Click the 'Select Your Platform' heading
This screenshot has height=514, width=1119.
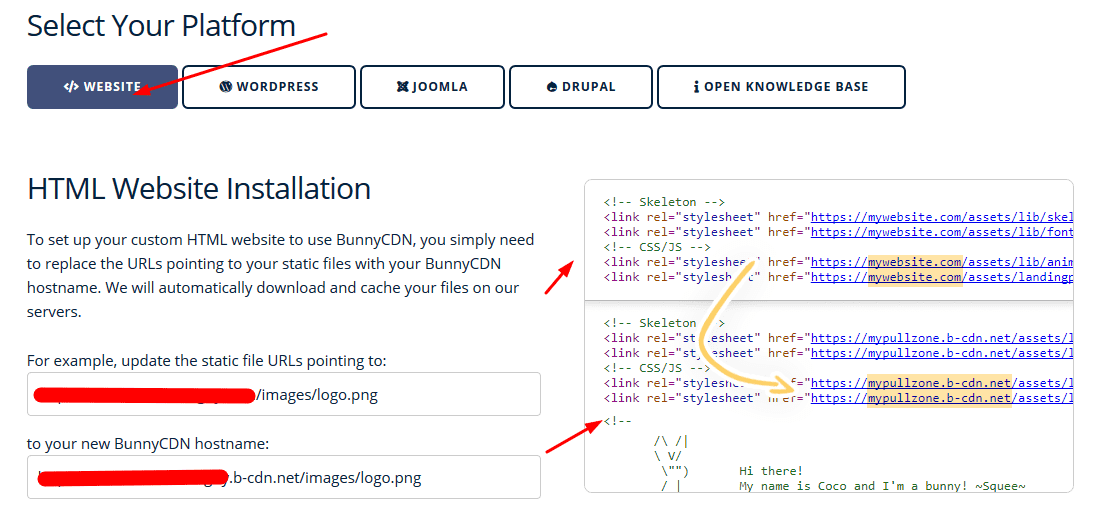161,26
